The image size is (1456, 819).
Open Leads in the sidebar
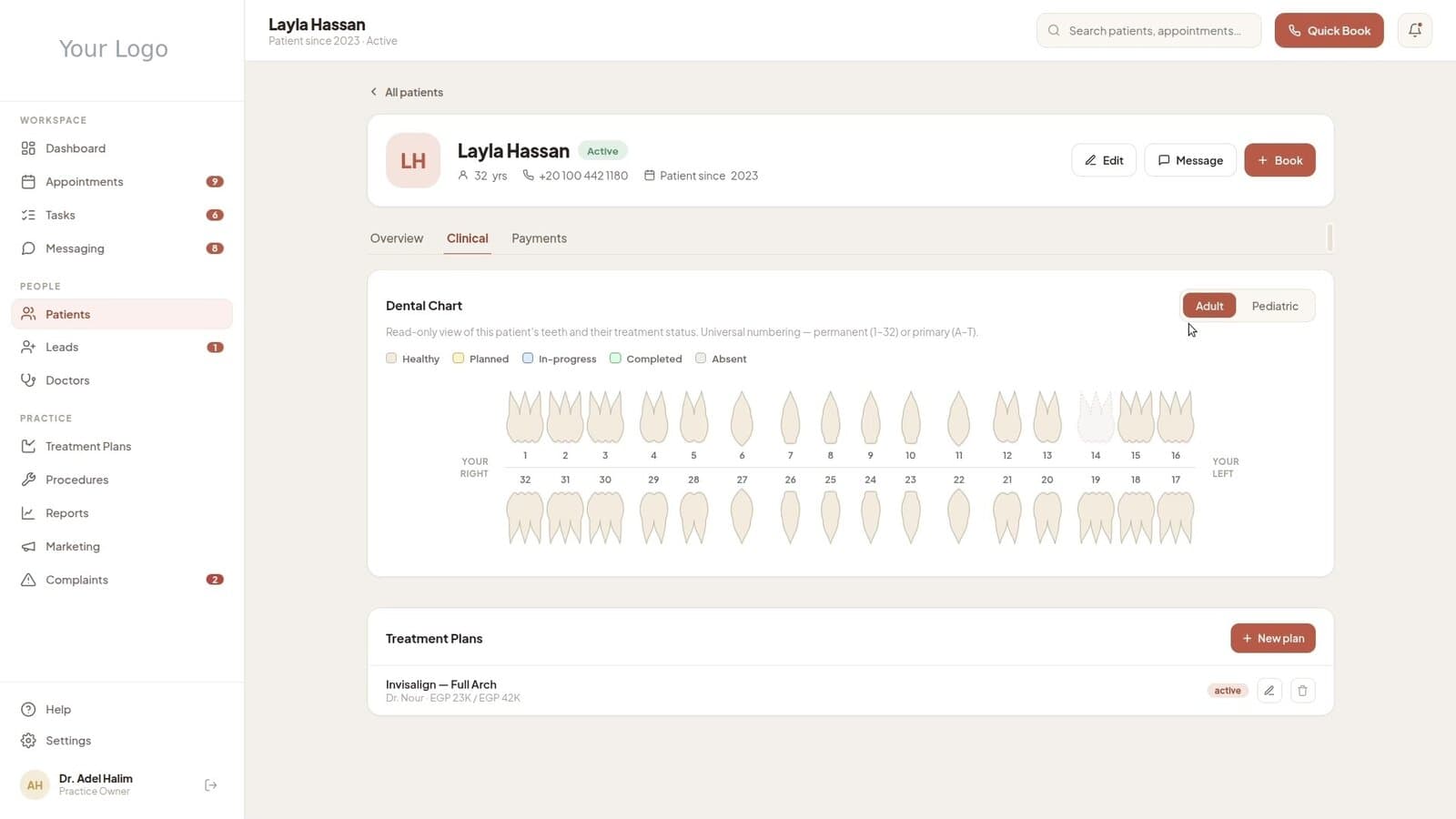121,347
